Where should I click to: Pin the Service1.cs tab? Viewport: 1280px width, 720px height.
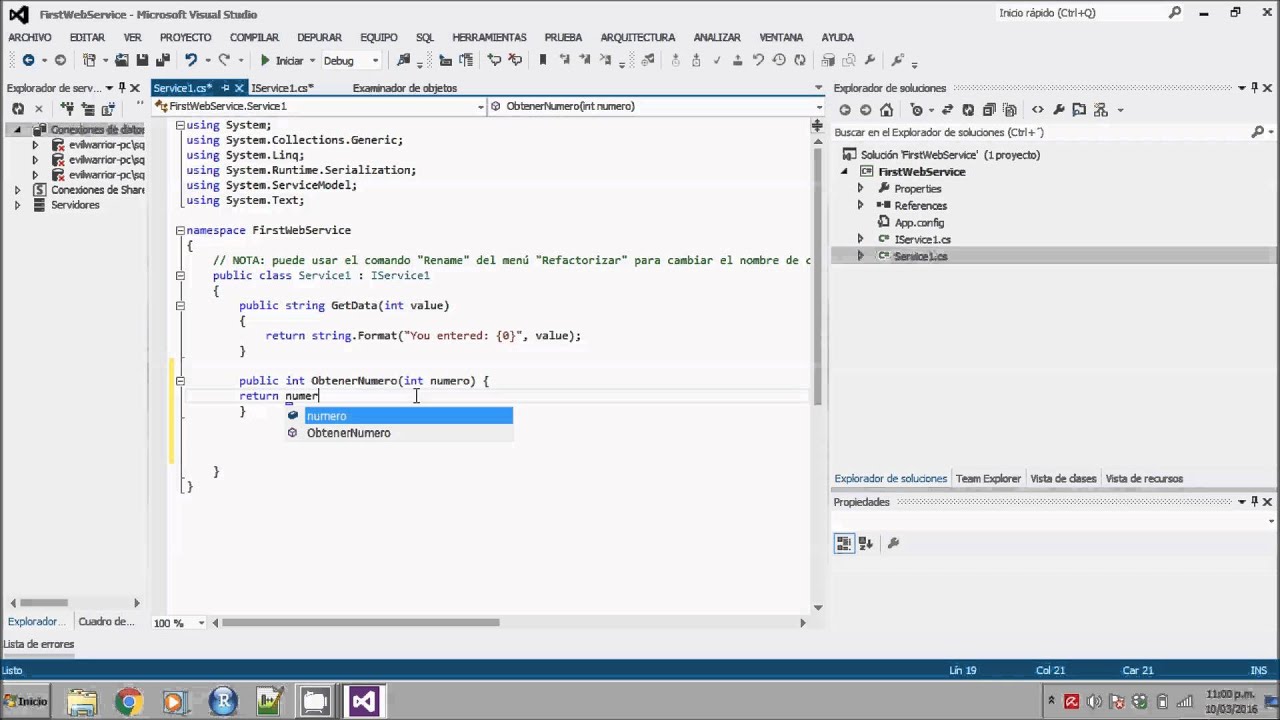pyautogui.click(x=225, y=88)
